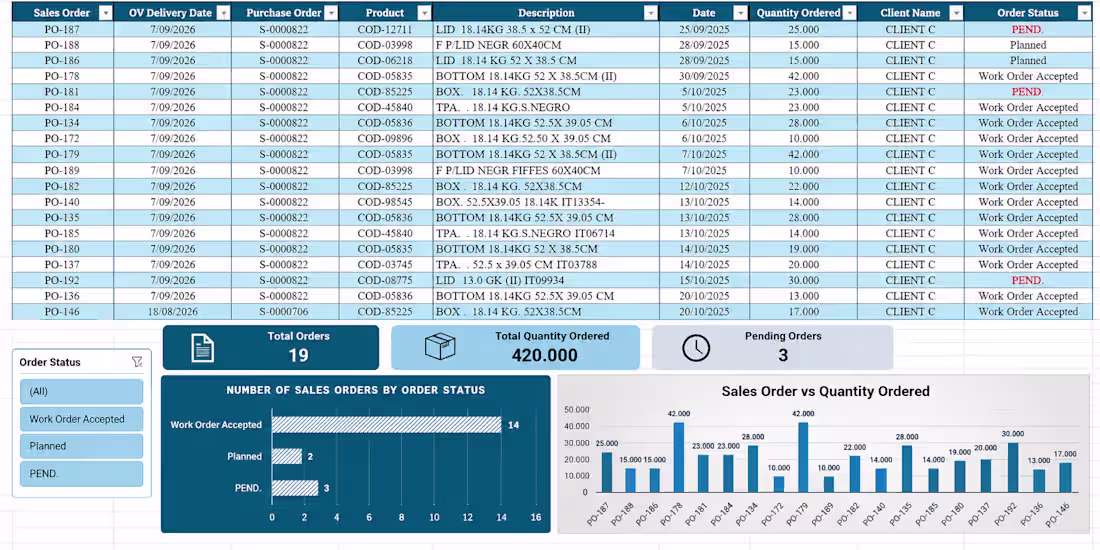1100x550 pixels.
Task: Open the Sales Order column filter dropdown
Action: pyautogui.click(x=105, y=13)
